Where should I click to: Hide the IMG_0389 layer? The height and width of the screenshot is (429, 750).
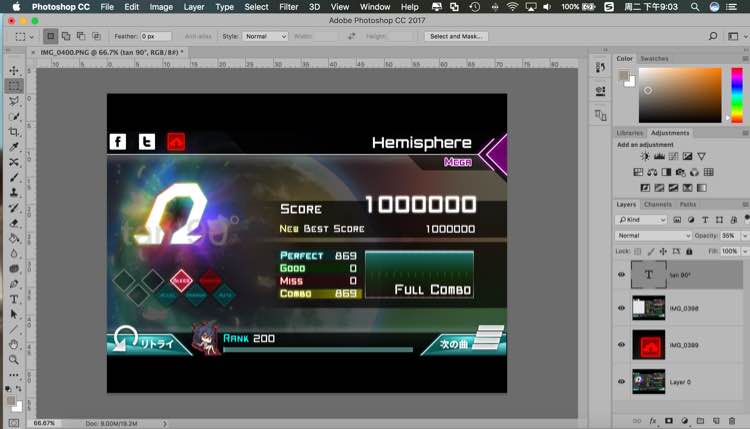tap(621, 344)
